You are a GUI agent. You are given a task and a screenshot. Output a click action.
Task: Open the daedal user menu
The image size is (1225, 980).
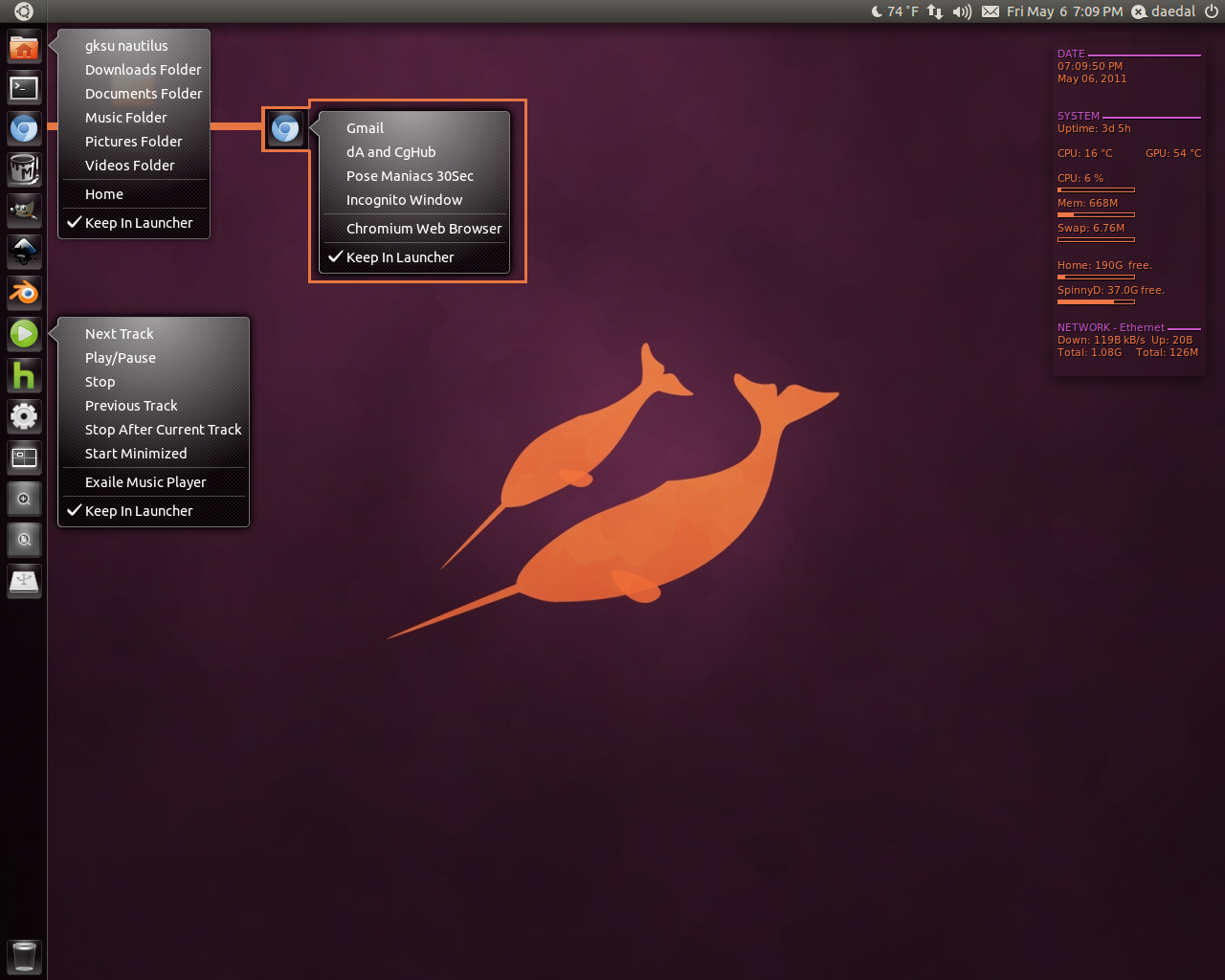[1164, 11]
